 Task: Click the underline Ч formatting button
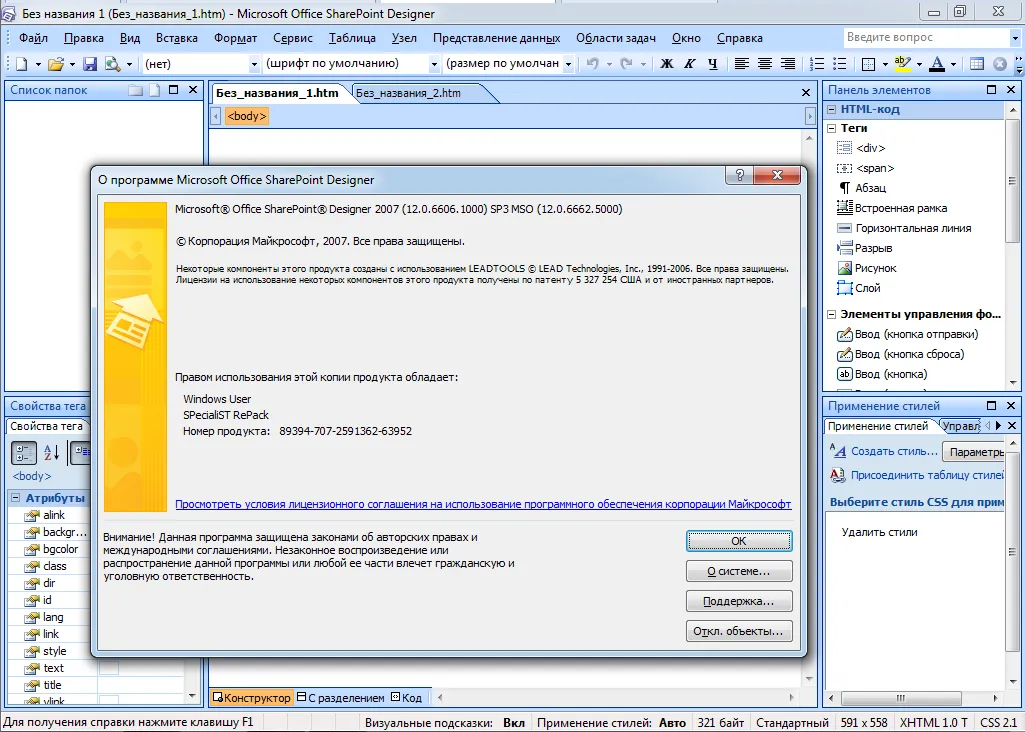tap(712, 64)
